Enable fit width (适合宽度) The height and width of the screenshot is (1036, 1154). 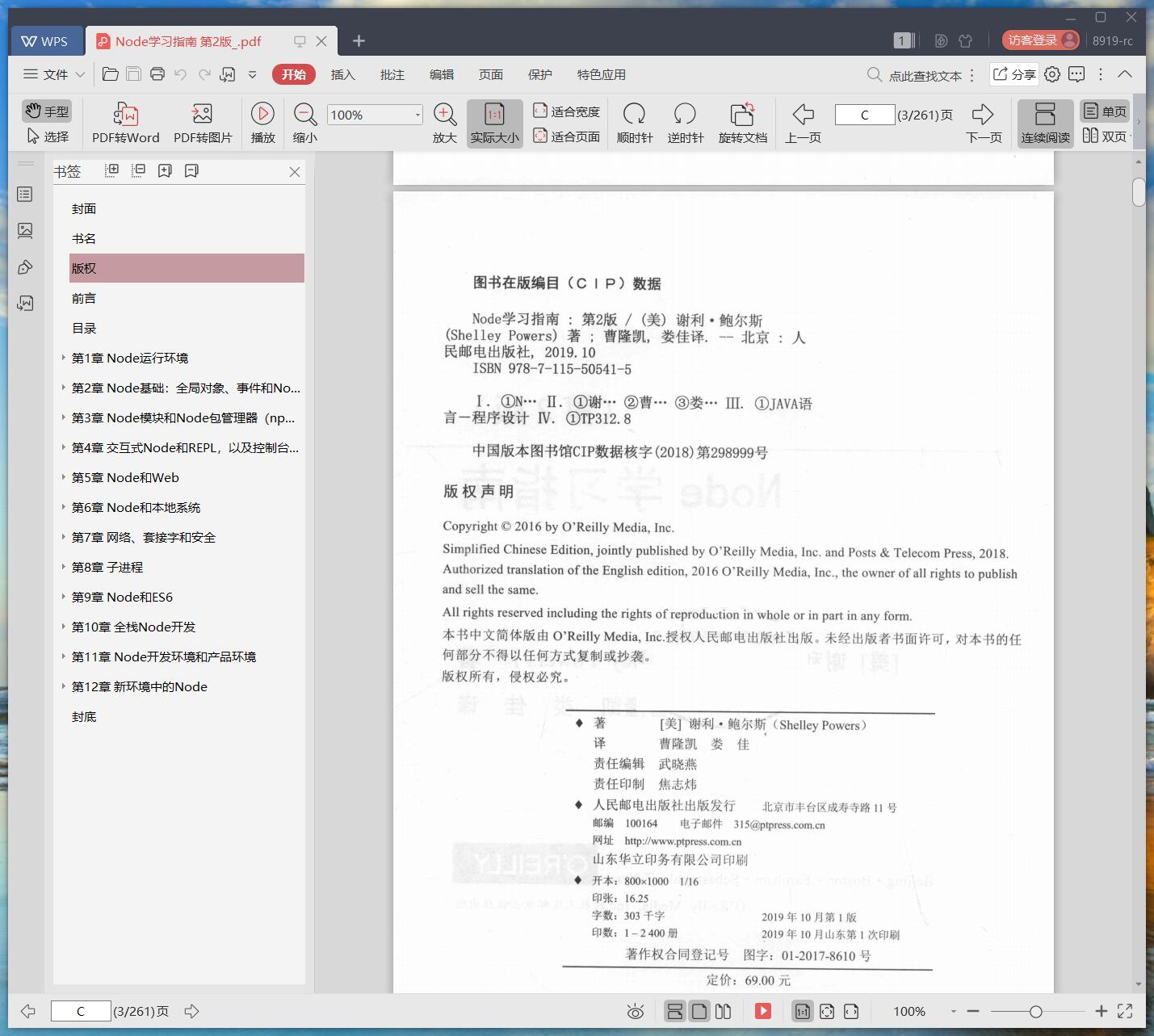(x=566, y=111)
